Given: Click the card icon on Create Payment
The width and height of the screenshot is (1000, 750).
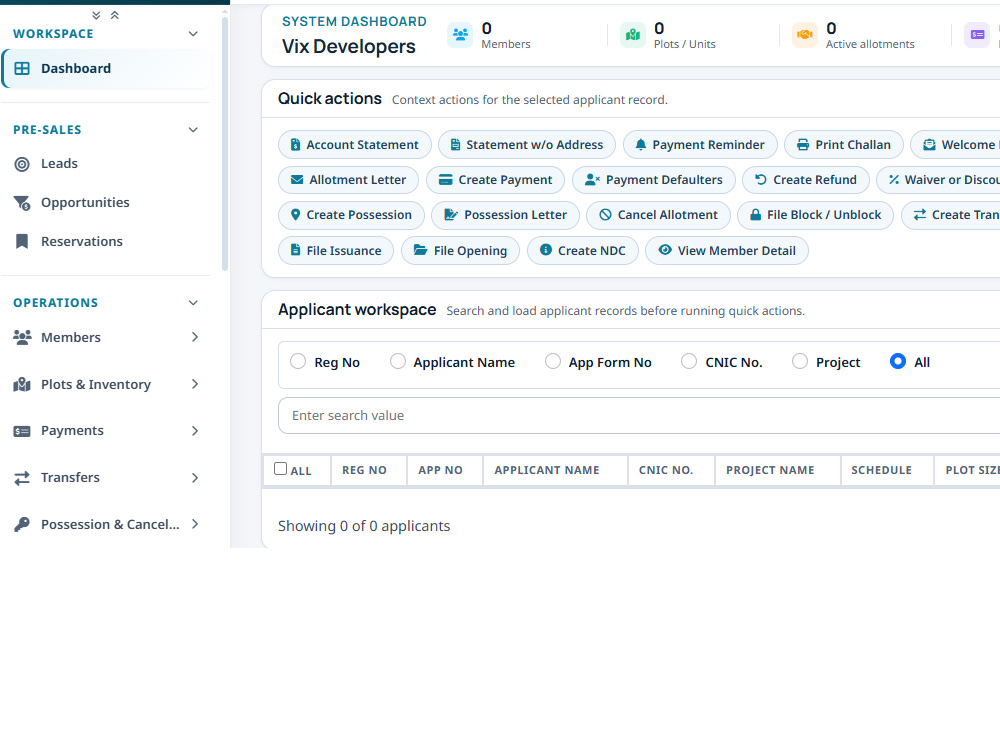Looking at the screenshot, I should tap(445, 180).
